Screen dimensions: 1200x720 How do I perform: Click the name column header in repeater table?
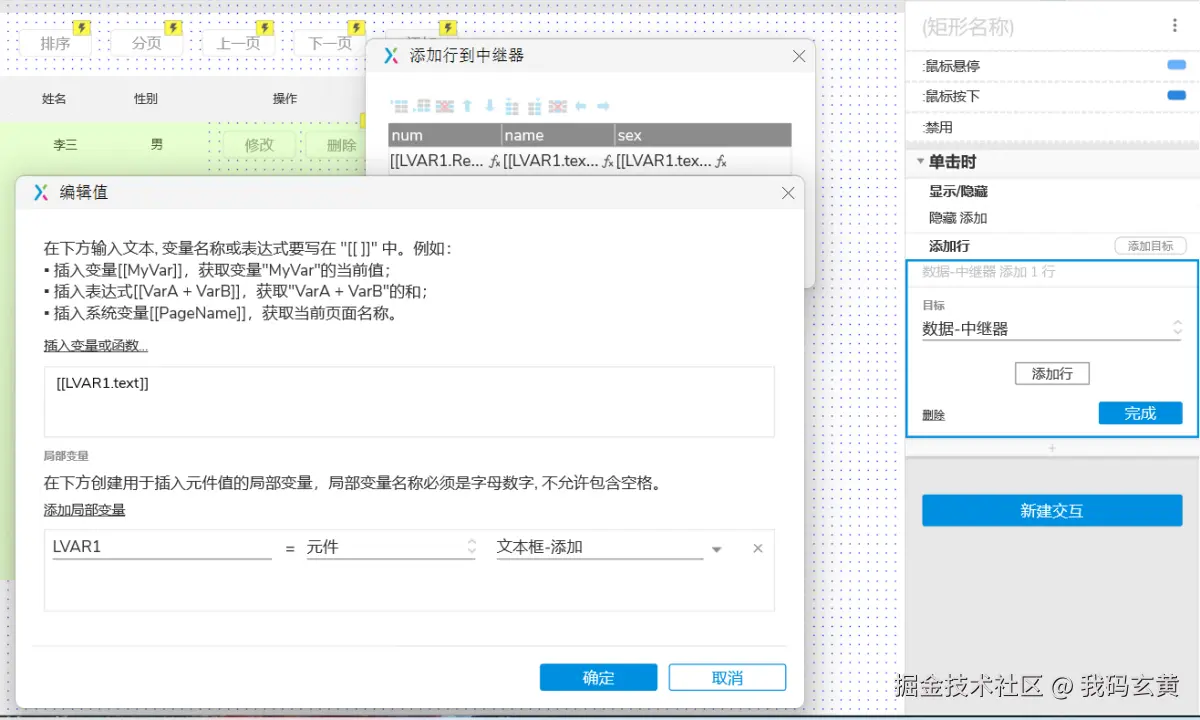tap(558, 135)
